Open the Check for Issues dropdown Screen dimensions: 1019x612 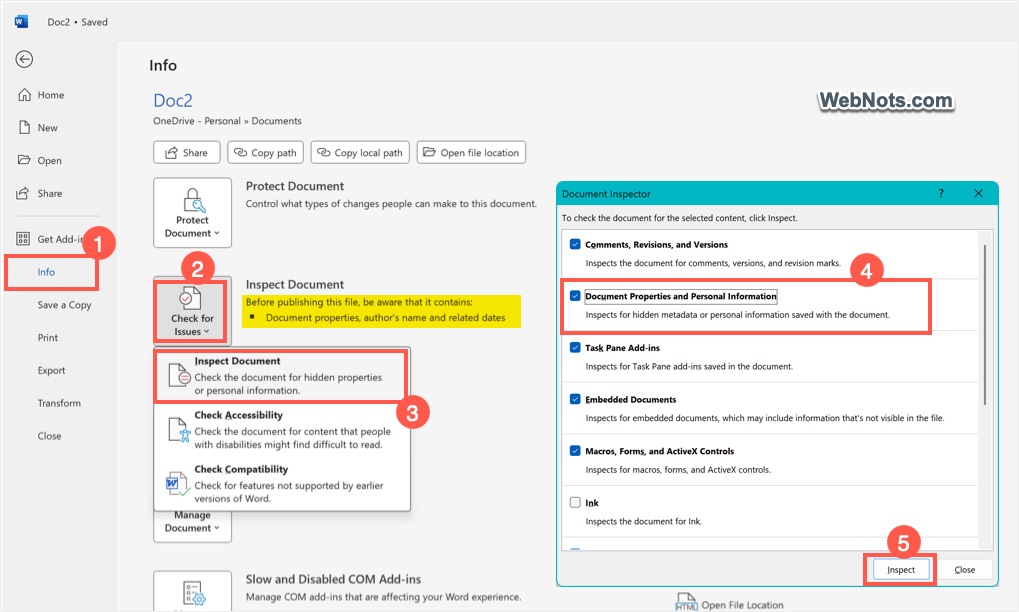(x=192, y=311)
